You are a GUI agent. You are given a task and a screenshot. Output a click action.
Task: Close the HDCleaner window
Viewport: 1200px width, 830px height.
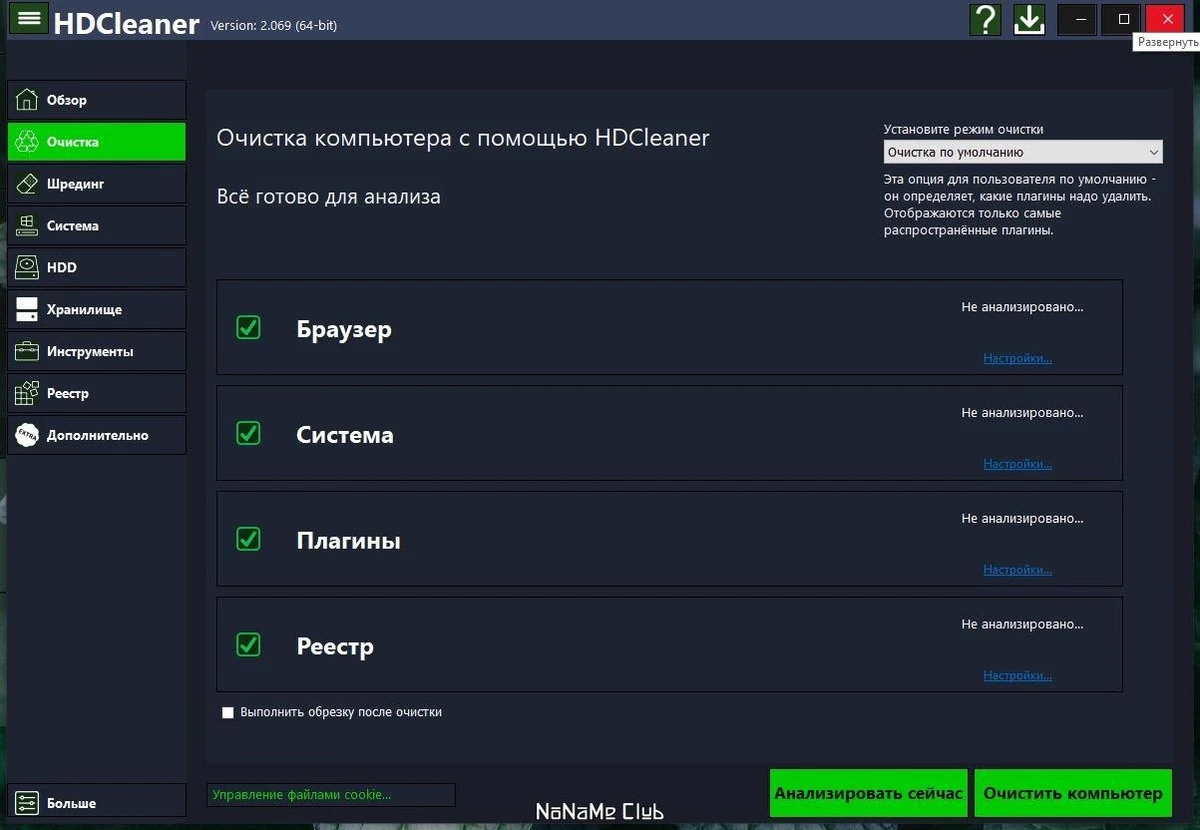click(x=1167, y=19)
